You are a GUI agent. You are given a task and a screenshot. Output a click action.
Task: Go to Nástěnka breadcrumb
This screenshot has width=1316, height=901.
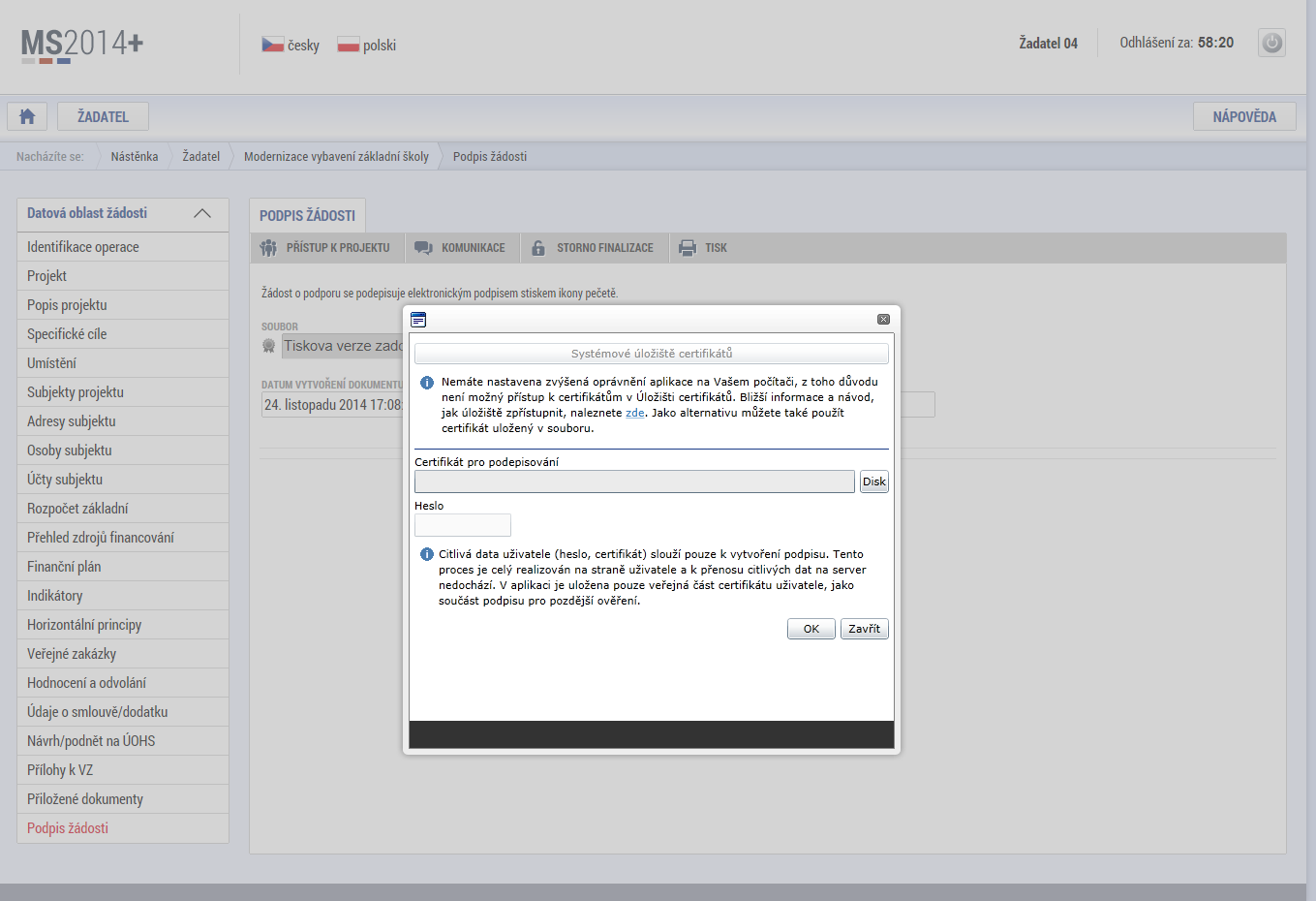point(134,156)
